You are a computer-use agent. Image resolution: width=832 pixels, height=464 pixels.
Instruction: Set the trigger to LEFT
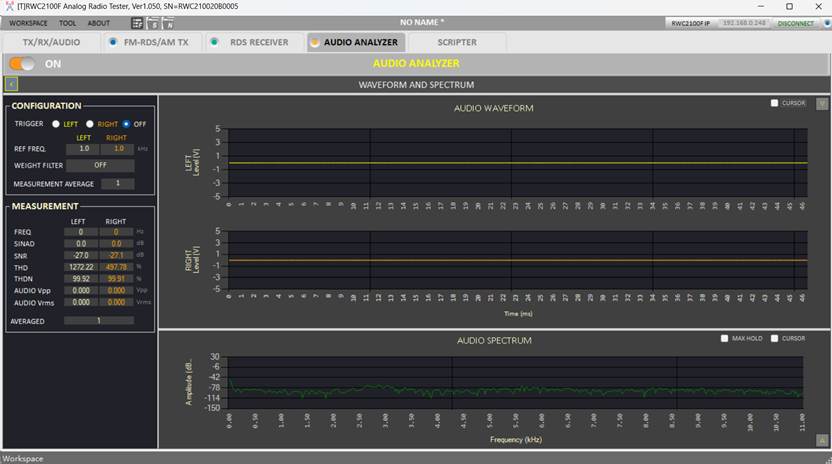click(x=56, y=124)
